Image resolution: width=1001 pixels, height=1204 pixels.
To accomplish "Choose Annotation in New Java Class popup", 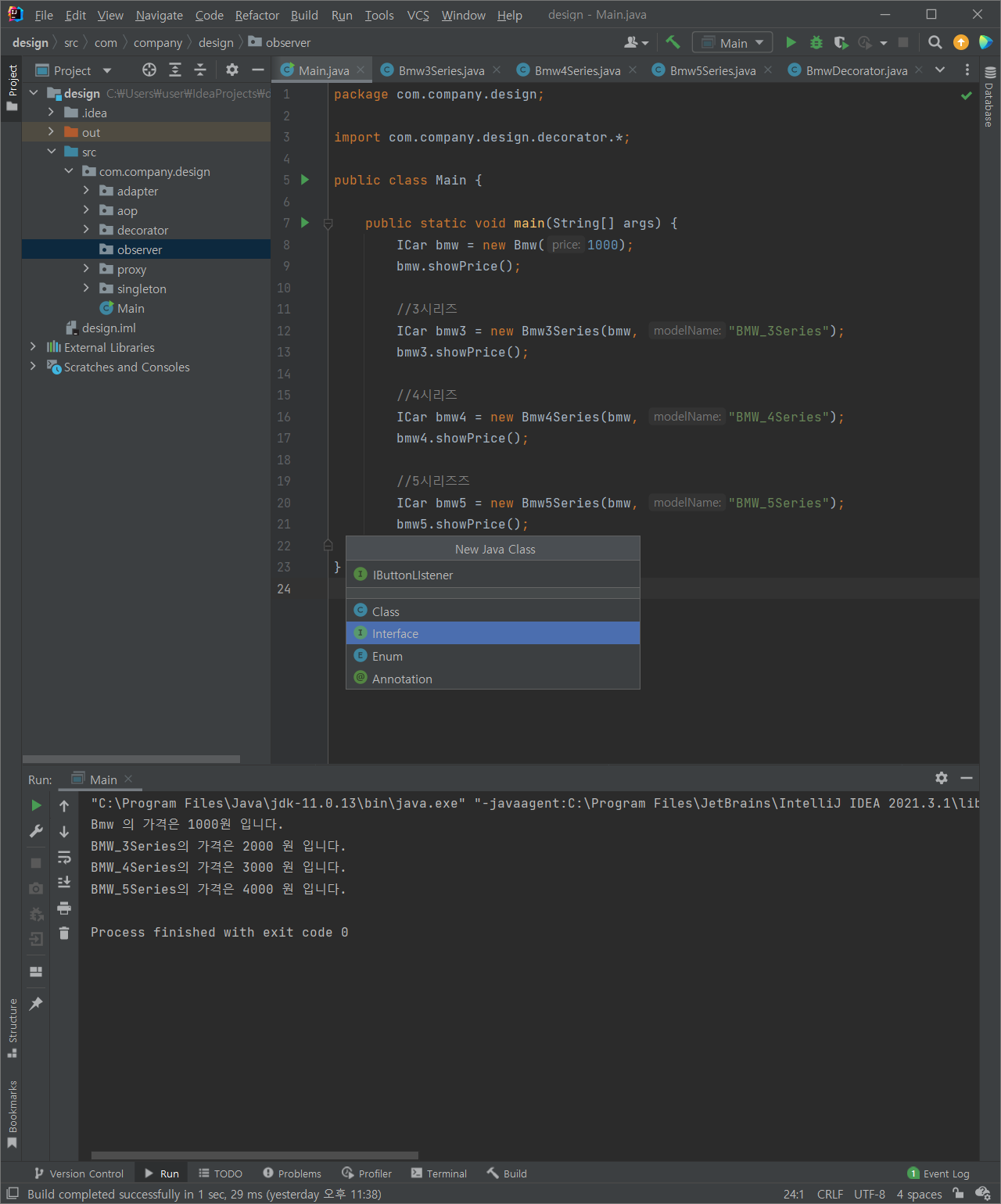I will coord(493,679).
